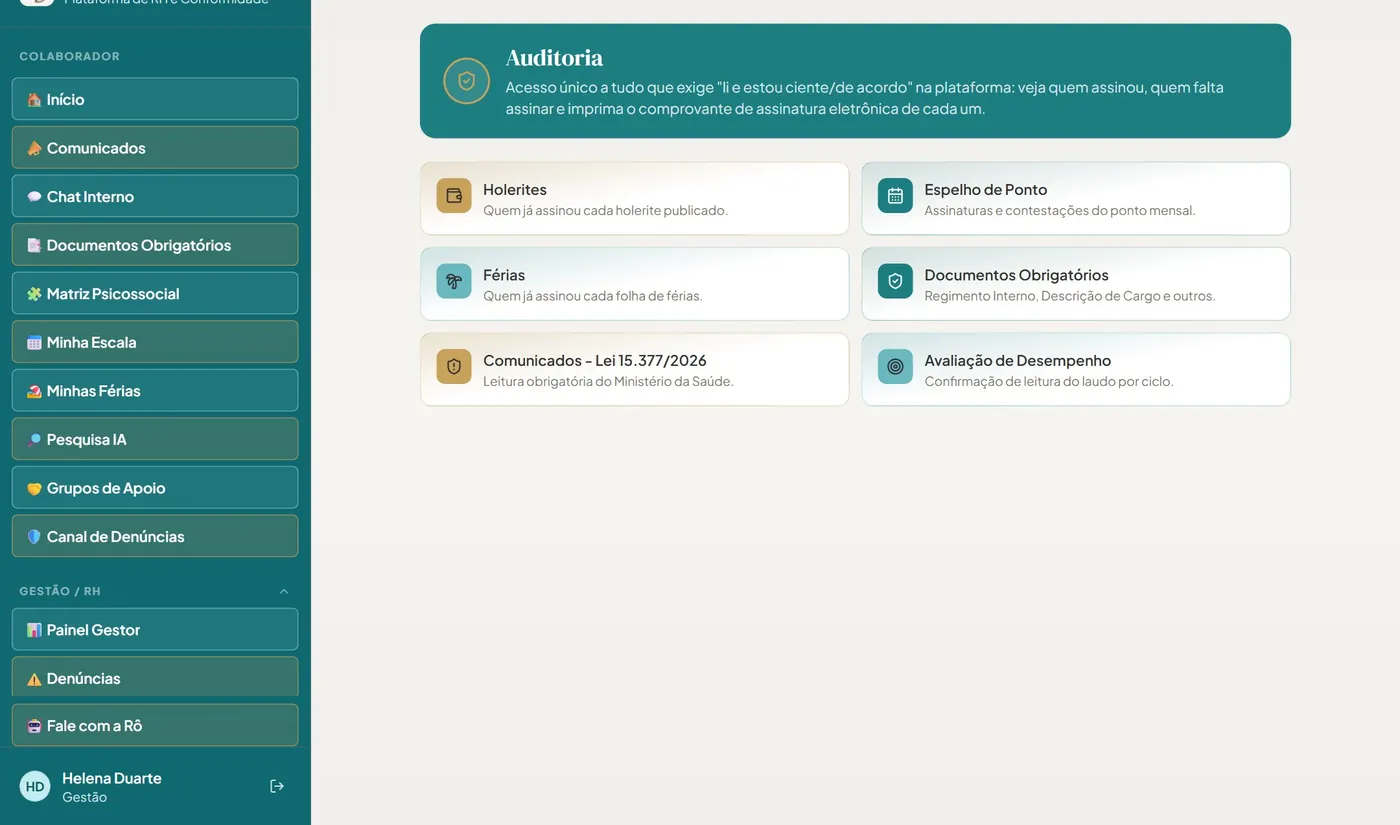1400x825 pixels.
Task: Open Minha Escala in the sidebar
Action: 155,342
